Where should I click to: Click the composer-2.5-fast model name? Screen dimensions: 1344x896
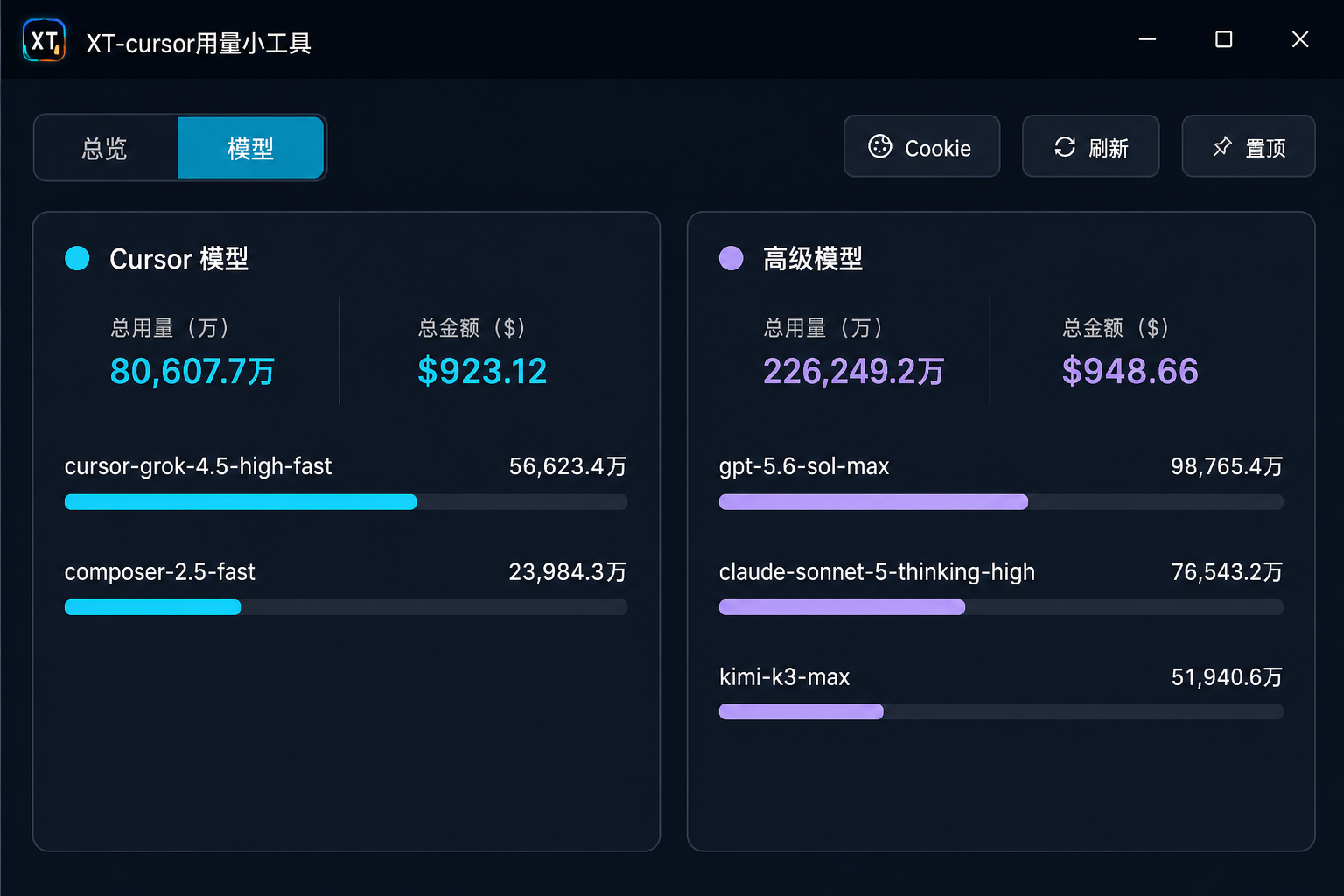tap(160, 572)
